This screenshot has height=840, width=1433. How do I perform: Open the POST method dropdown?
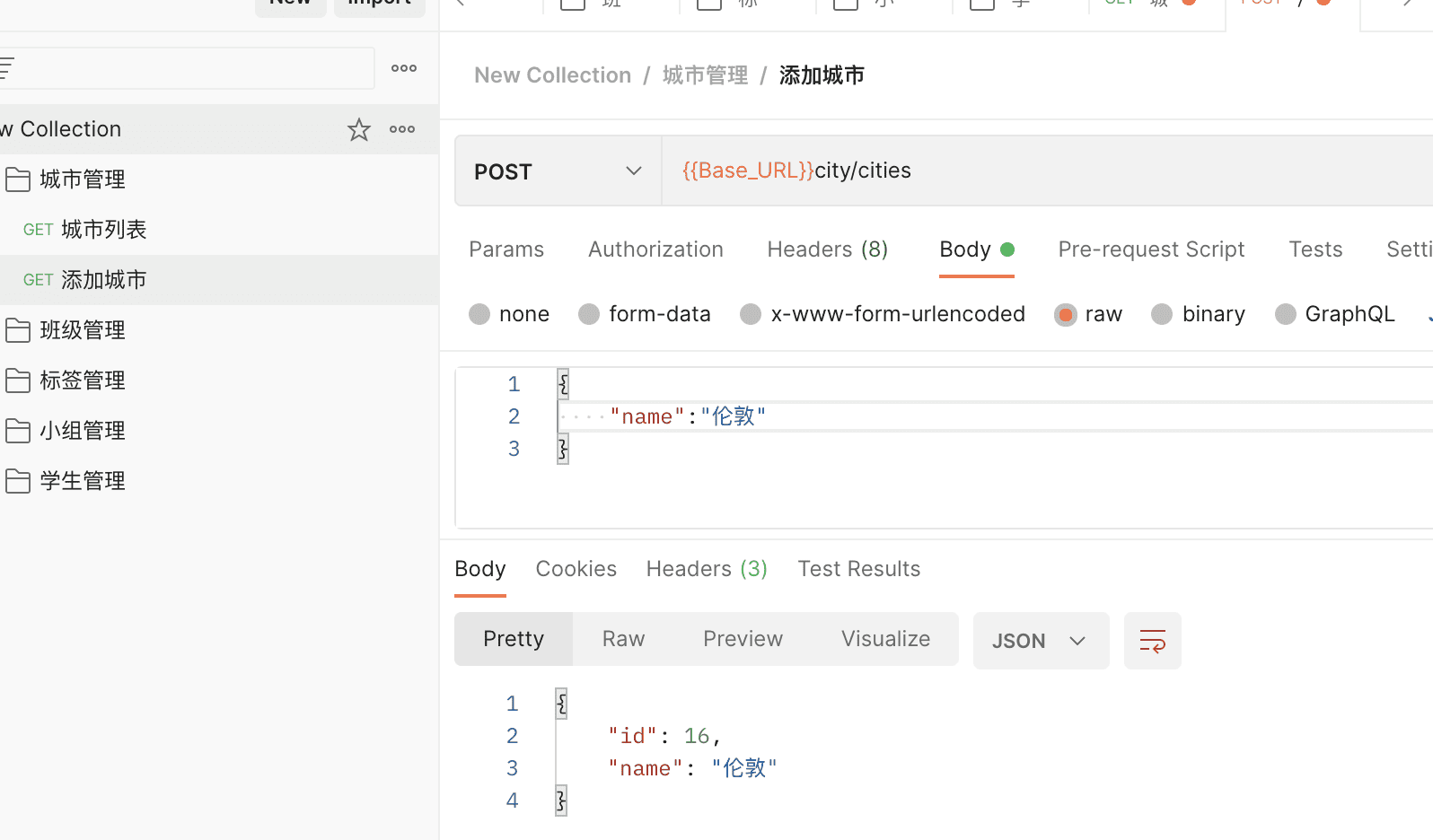click(x=558, y=171)
